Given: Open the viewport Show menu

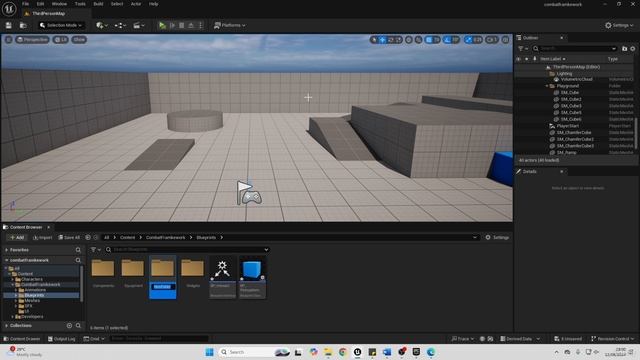Looking at the screenshot, I should [x=79, y=40].
